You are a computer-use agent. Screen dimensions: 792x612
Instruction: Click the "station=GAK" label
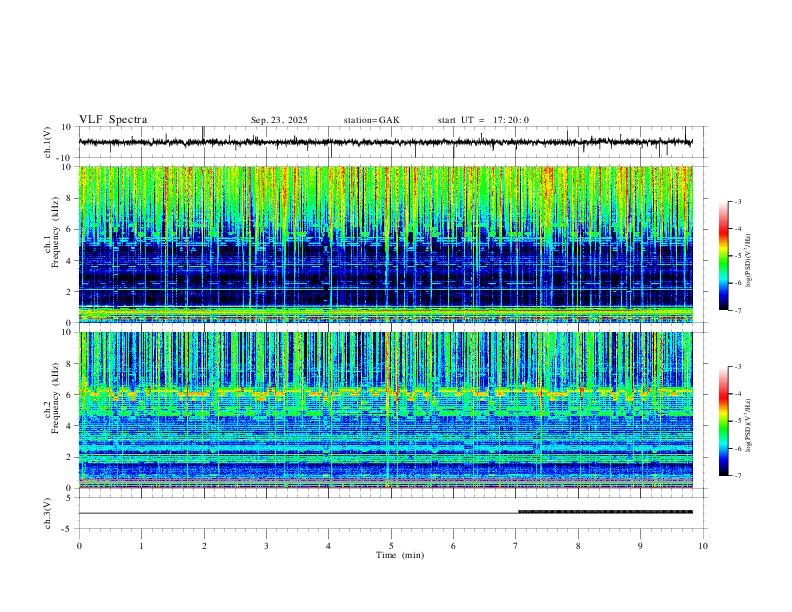(x=371, y=120)
